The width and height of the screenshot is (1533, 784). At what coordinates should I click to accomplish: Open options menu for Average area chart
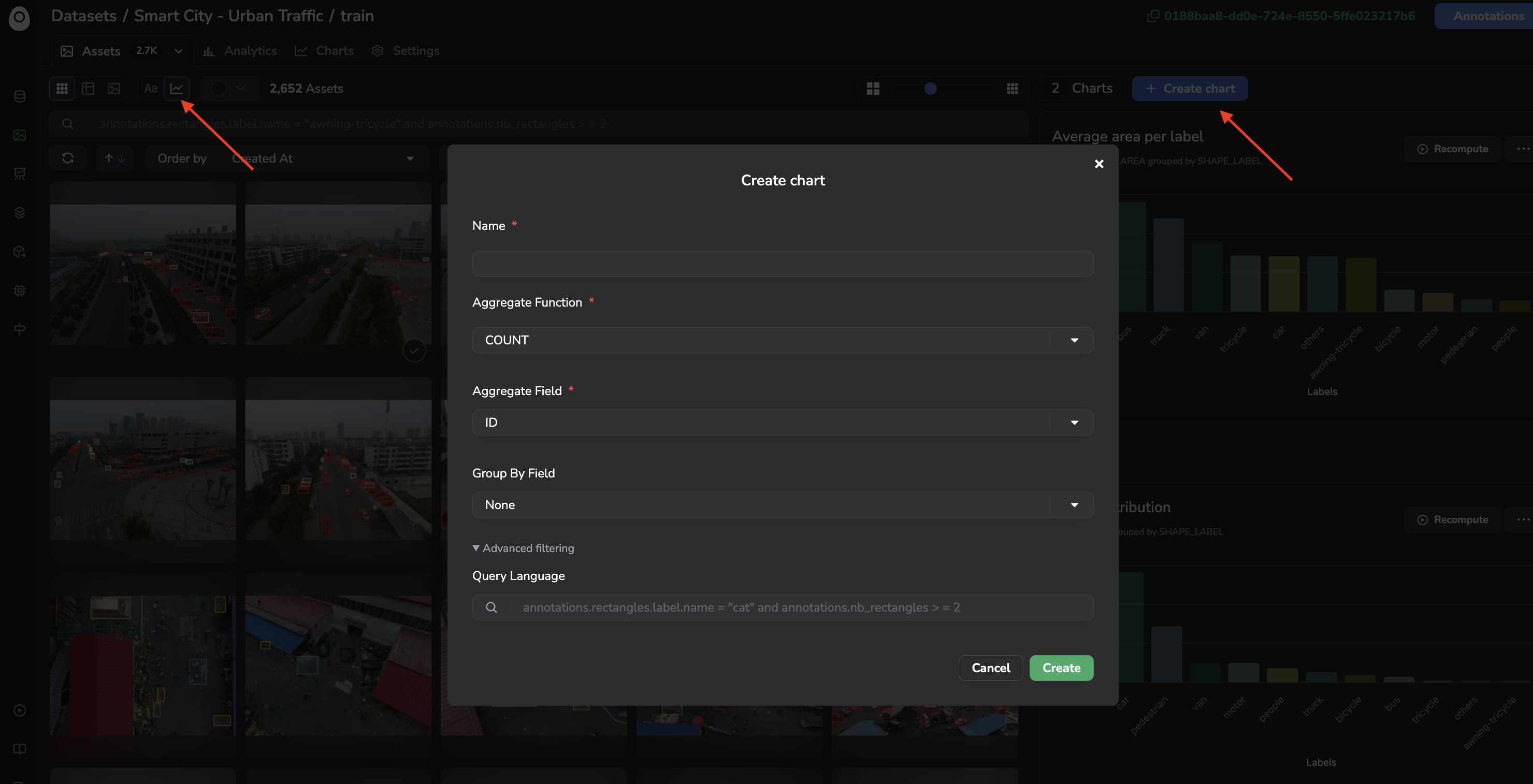point(1522,149)
